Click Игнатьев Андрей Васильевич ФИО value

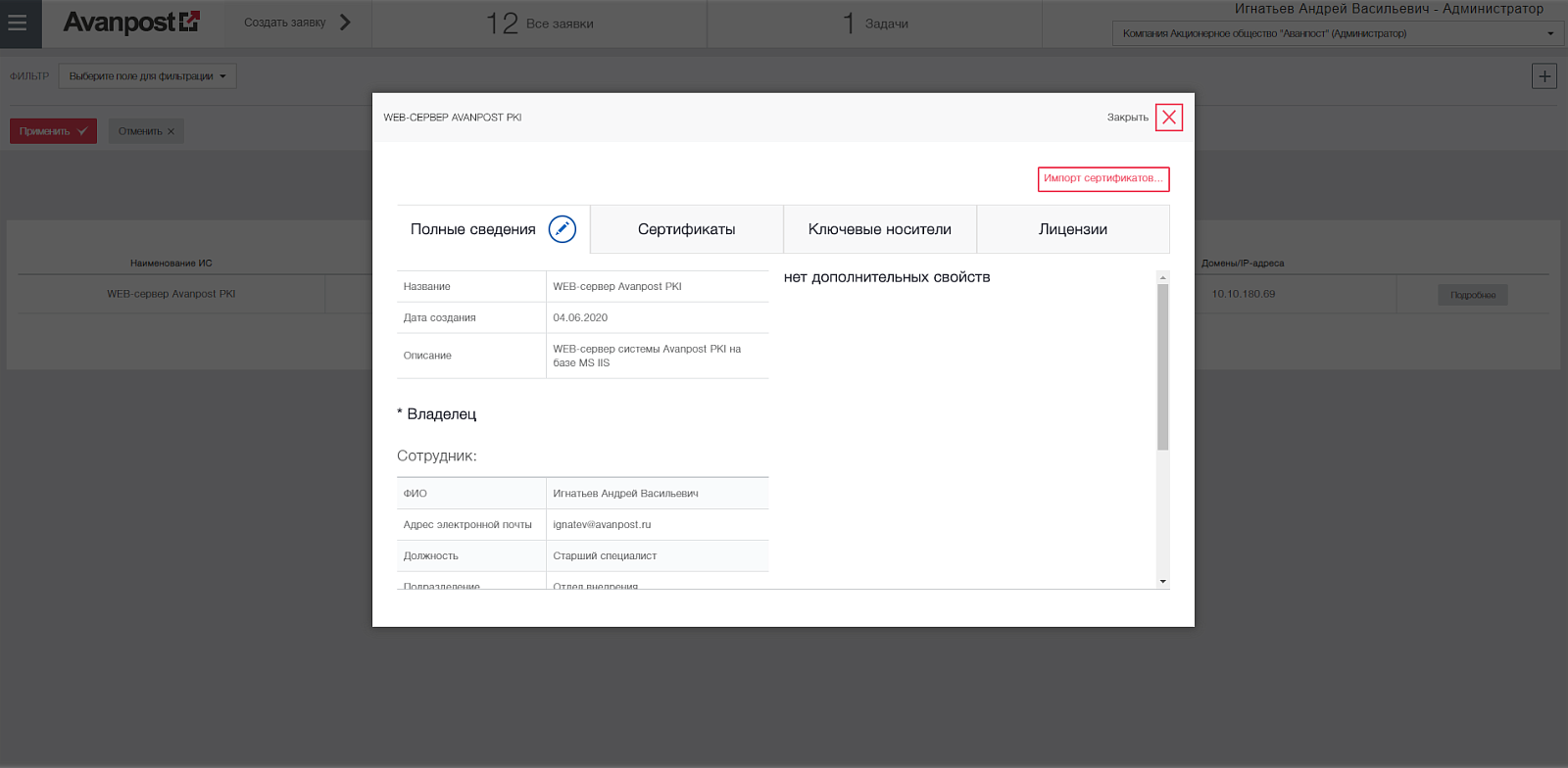click(625, 494)
